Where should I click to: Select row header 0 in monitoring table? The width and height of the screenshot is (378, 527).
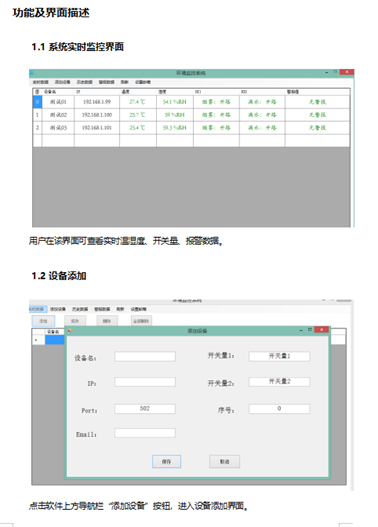tap(37, 102)
